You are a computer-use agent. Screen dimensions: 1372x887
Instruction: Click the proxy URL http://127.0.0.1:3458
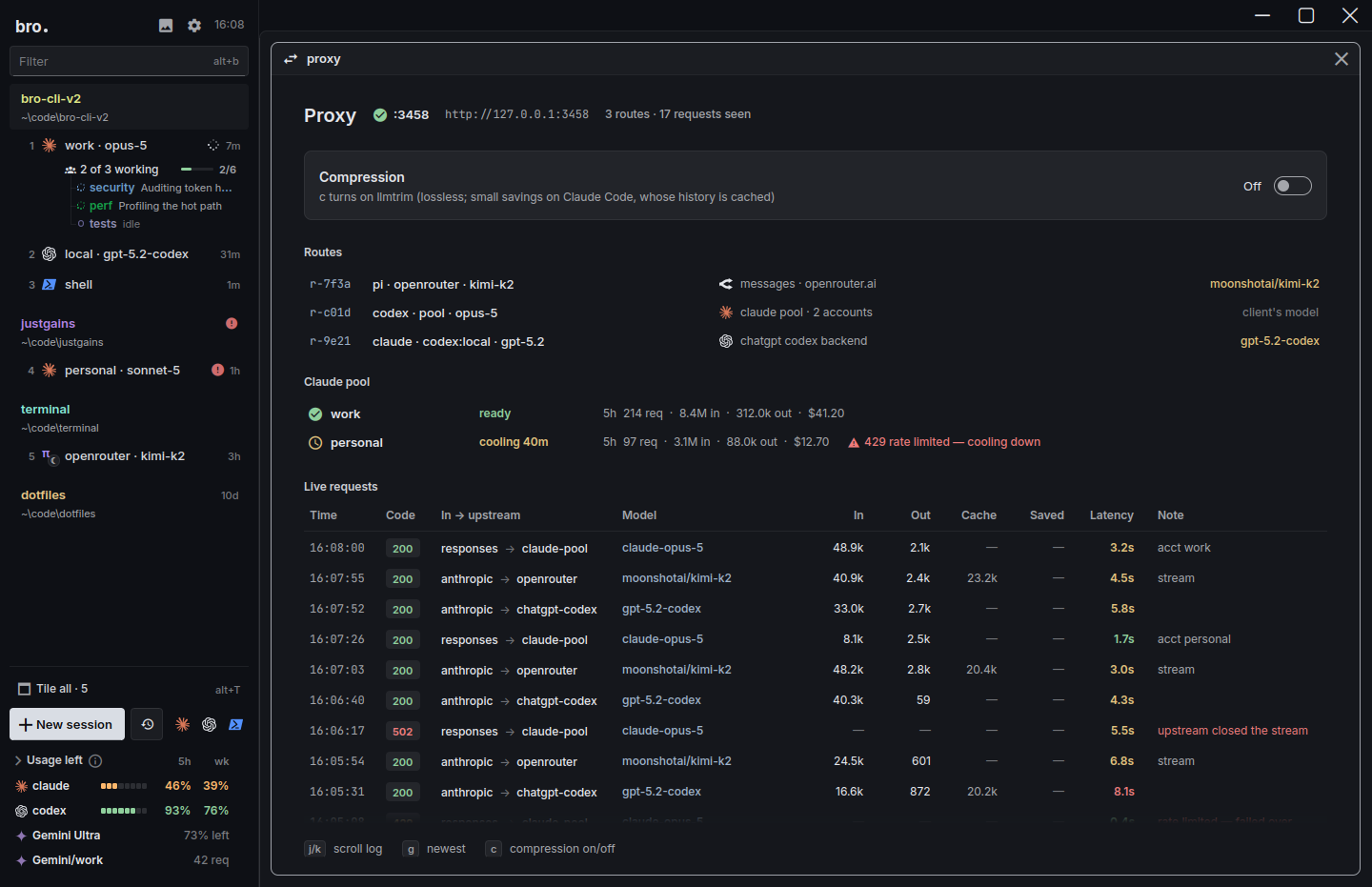pyautogui.click(x=516, y=114)
